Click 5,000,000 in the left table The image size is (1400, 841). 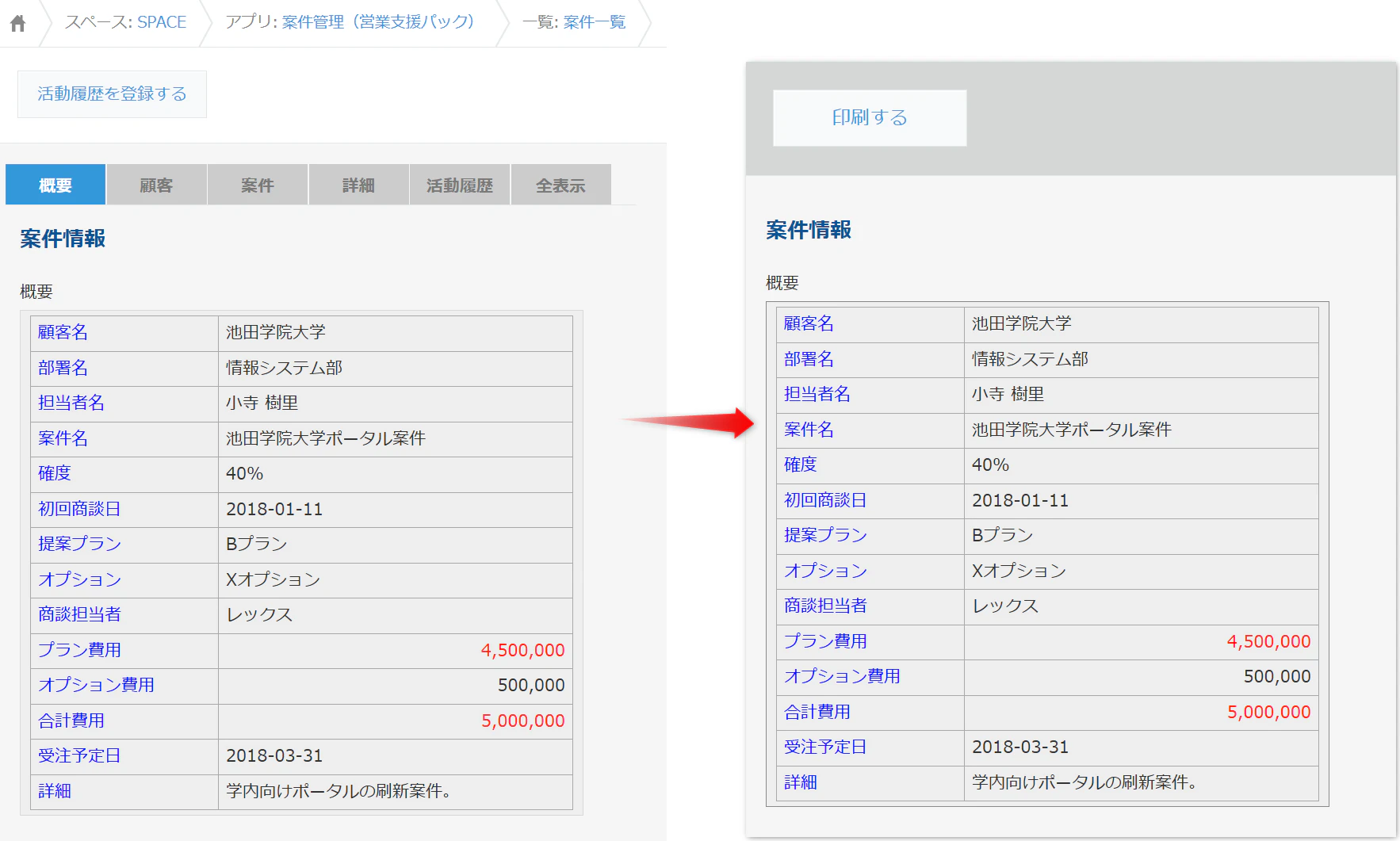coord(523,721)
